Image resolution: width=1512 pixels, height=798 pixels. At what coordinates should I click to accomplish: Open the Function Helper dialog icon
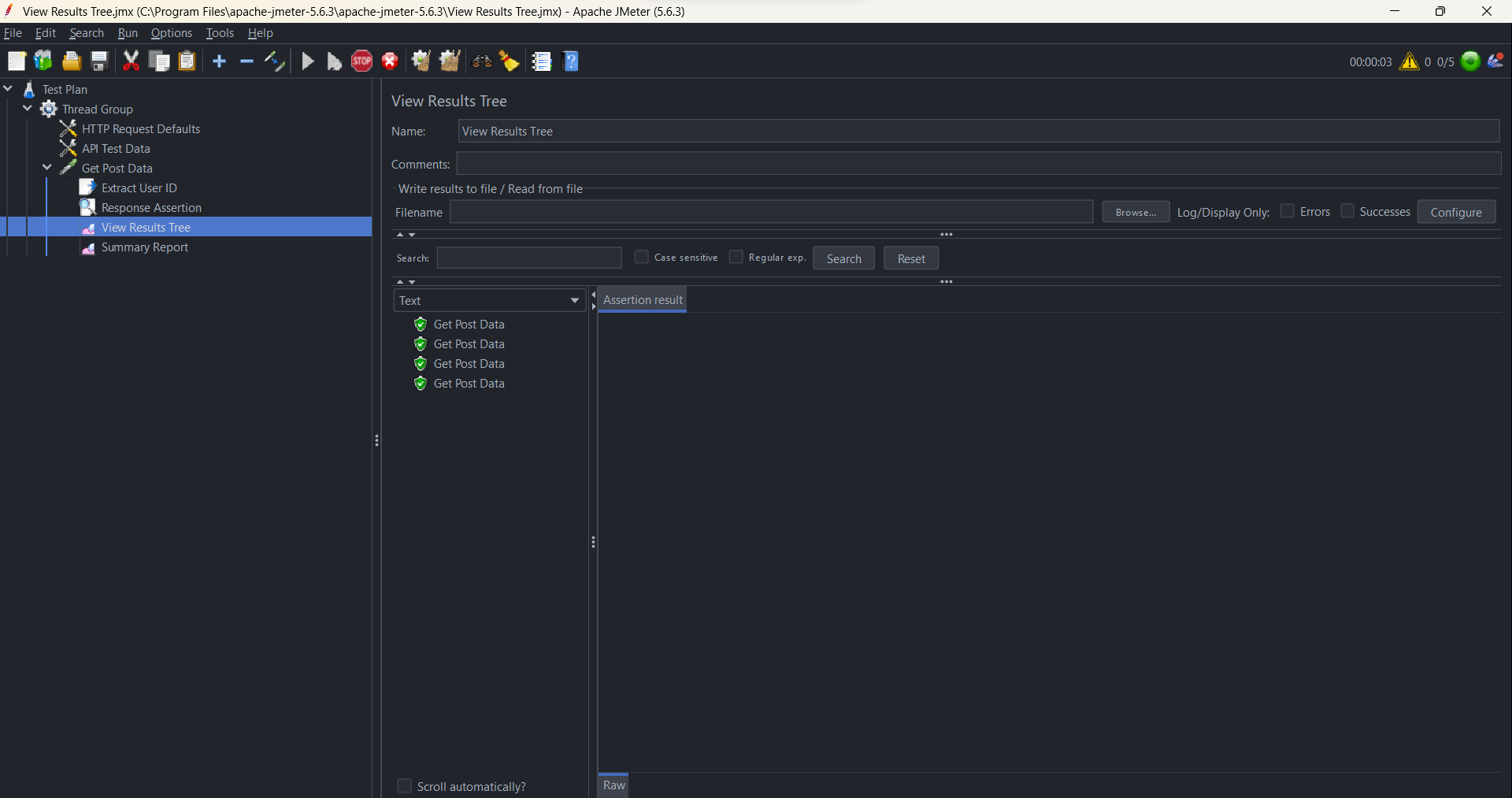tap(541, 61)
